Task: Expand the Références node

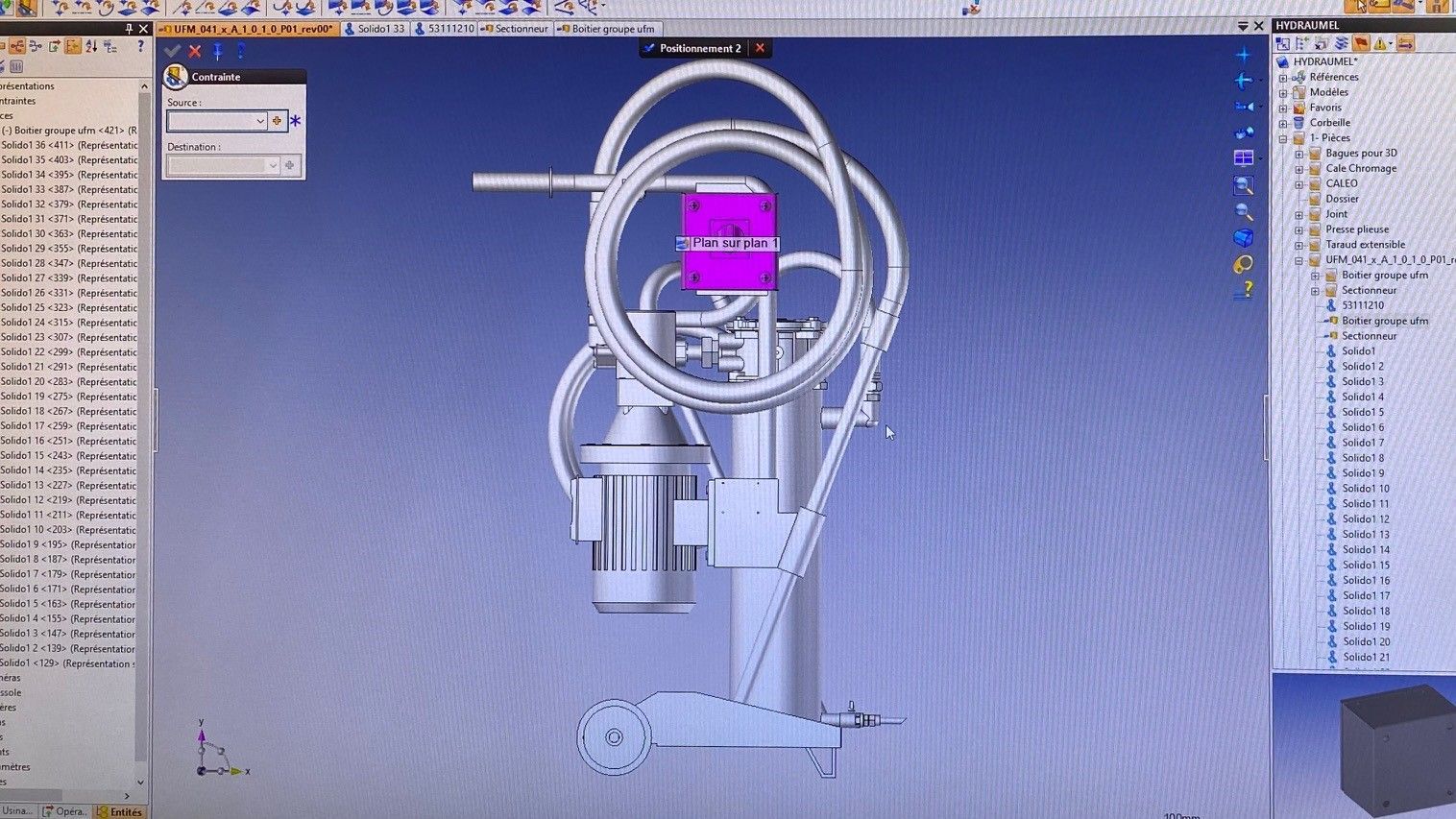Action: point(1283,78)
